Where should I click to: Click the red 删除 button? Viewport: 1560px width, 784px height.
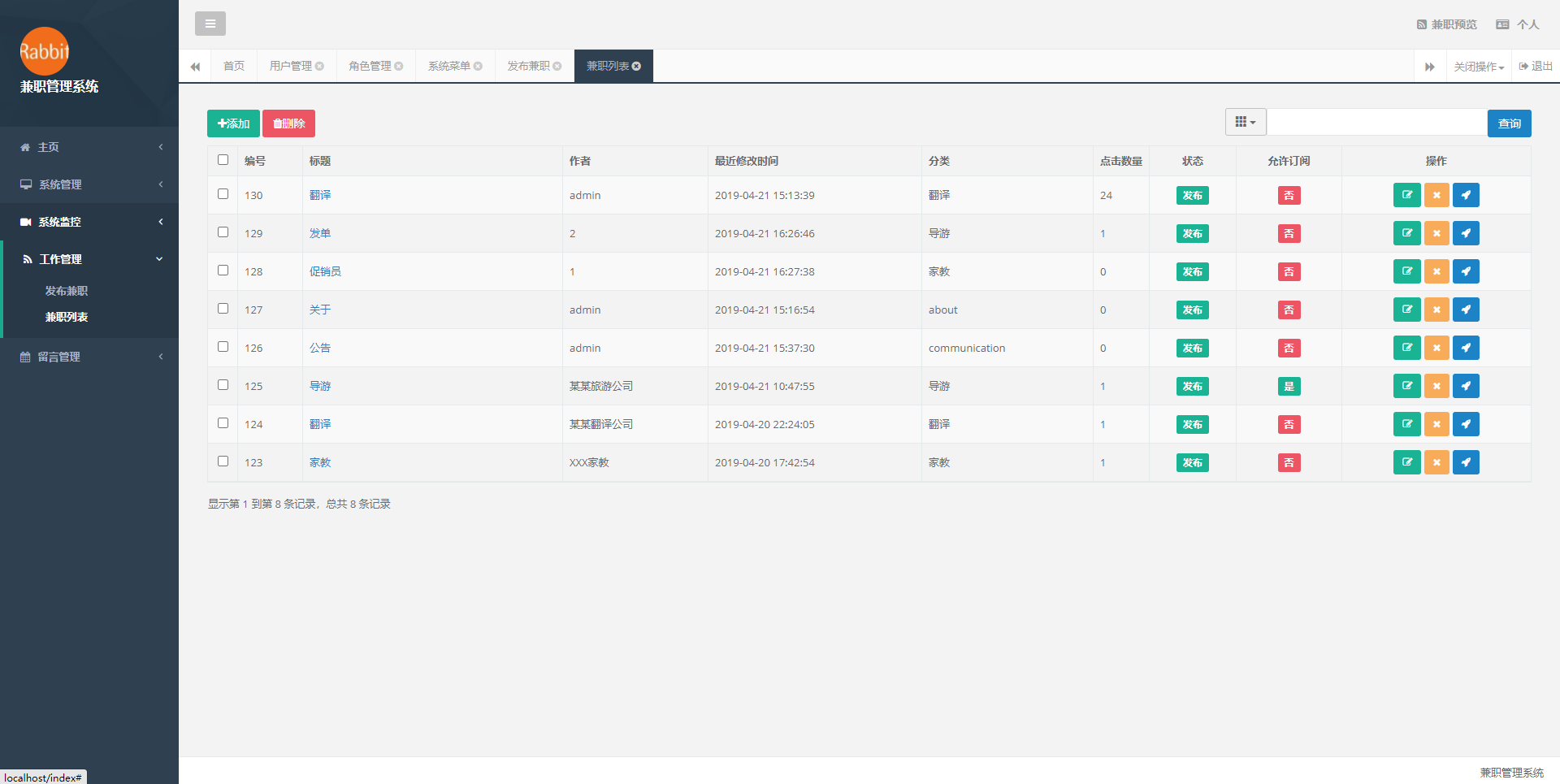[x=288, y=123]
